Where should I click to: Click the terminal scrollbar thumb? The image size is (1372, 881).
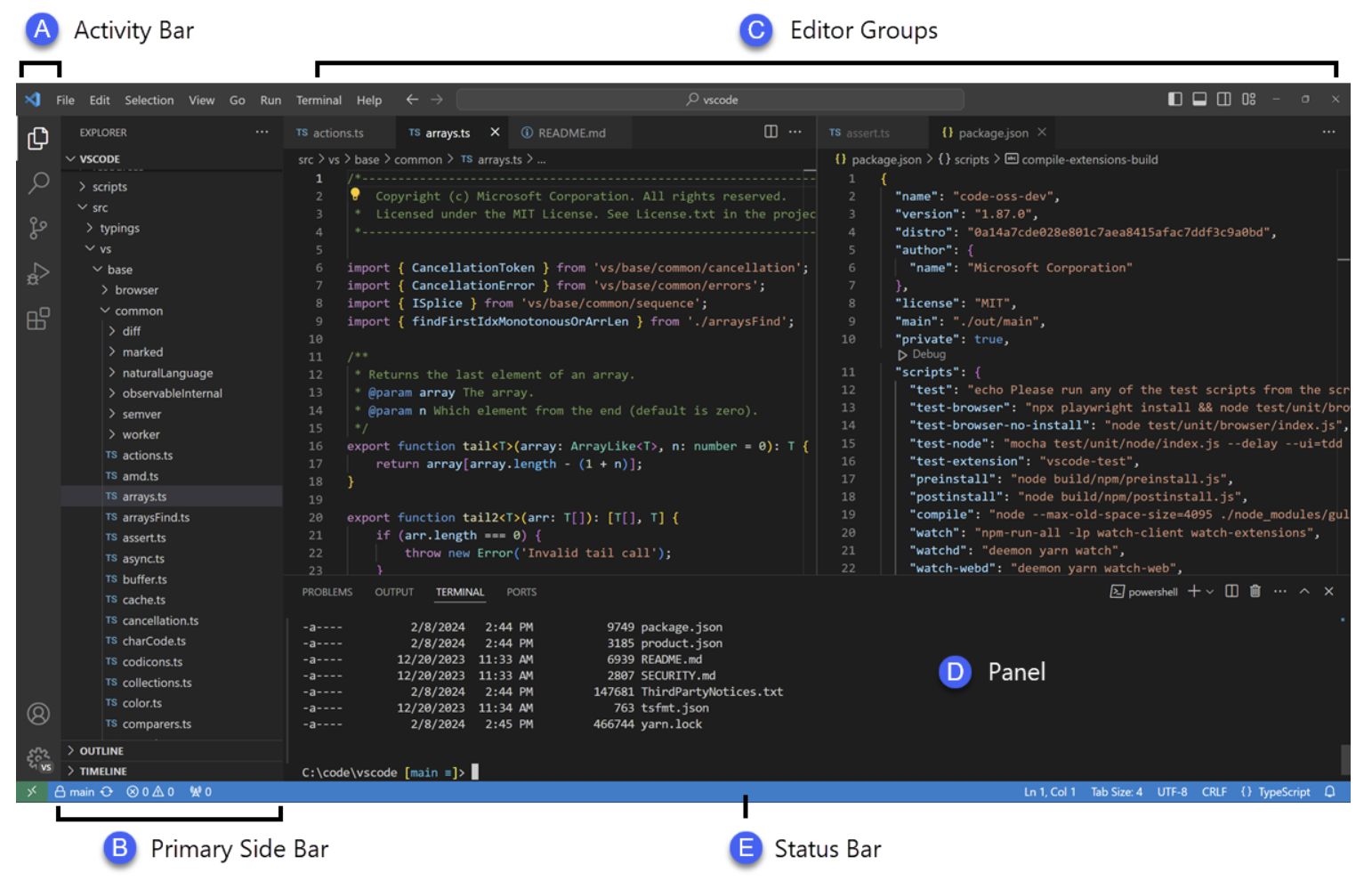click(x=1345, y=759)
